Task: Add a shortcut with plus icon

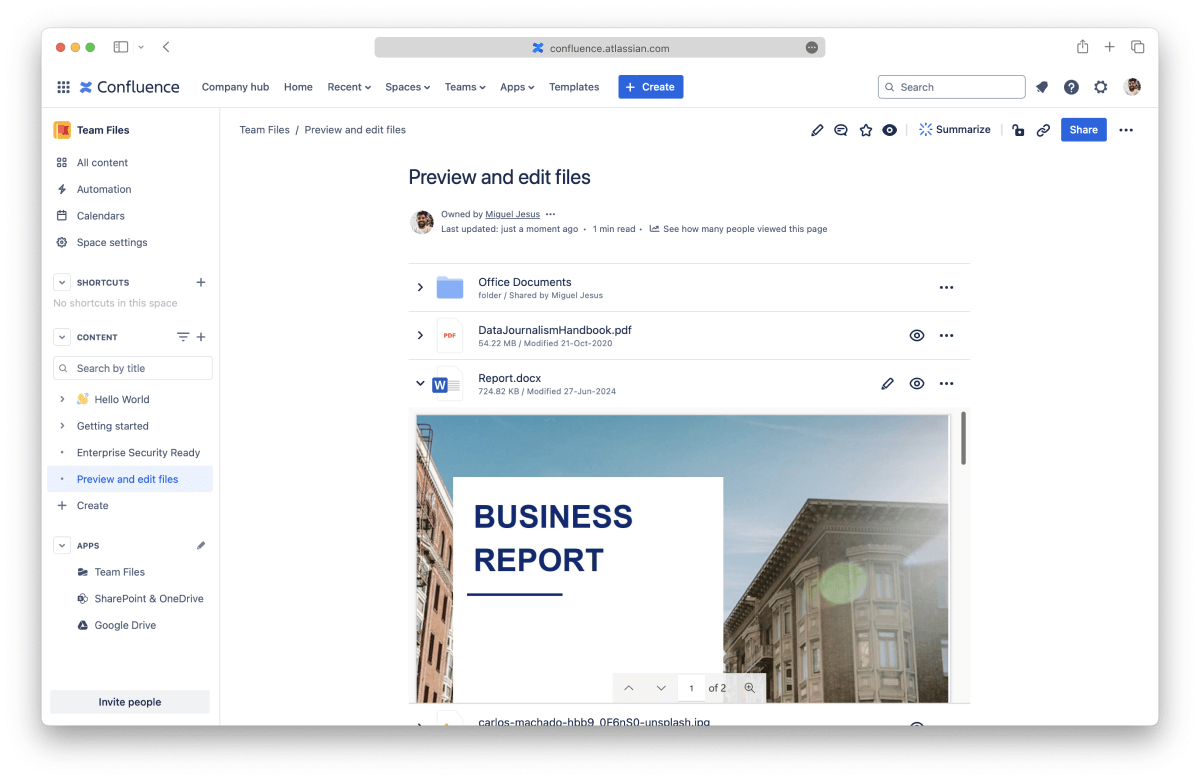Action: 201,283
